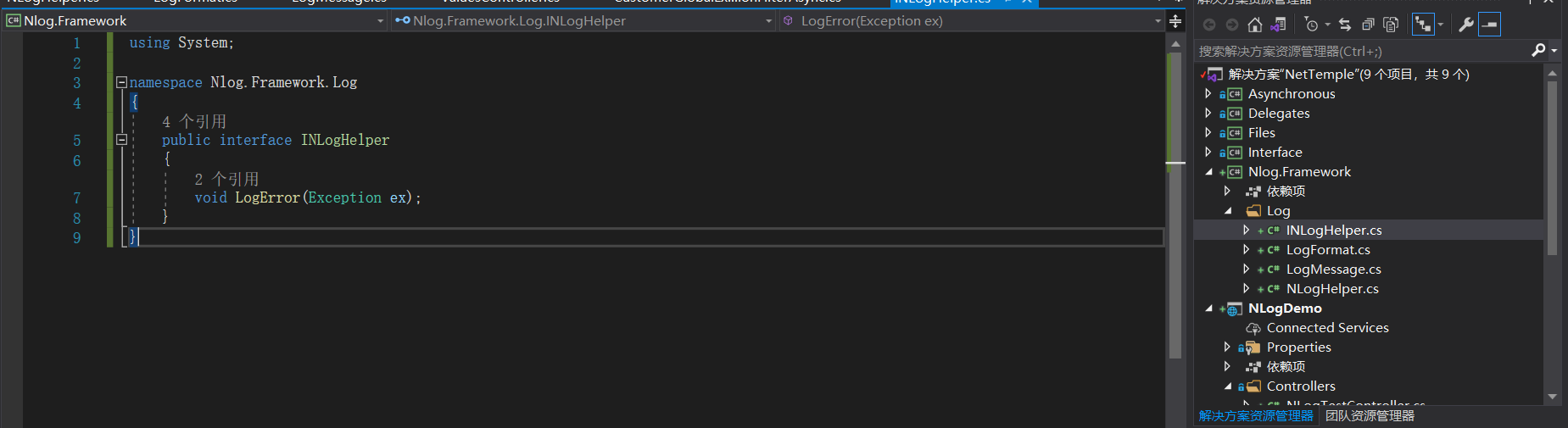Select the Connected Services item

[1327, 328]
